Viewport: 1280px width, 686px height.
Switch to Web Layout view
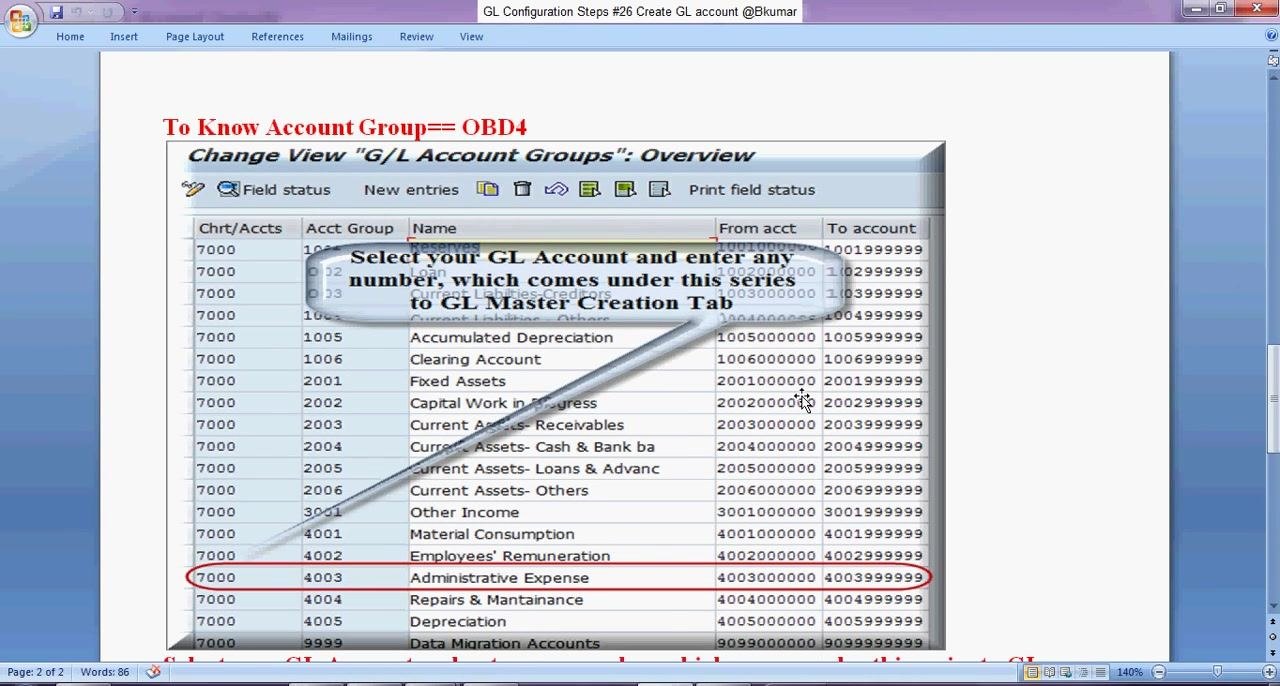(x=1066, y=672)
